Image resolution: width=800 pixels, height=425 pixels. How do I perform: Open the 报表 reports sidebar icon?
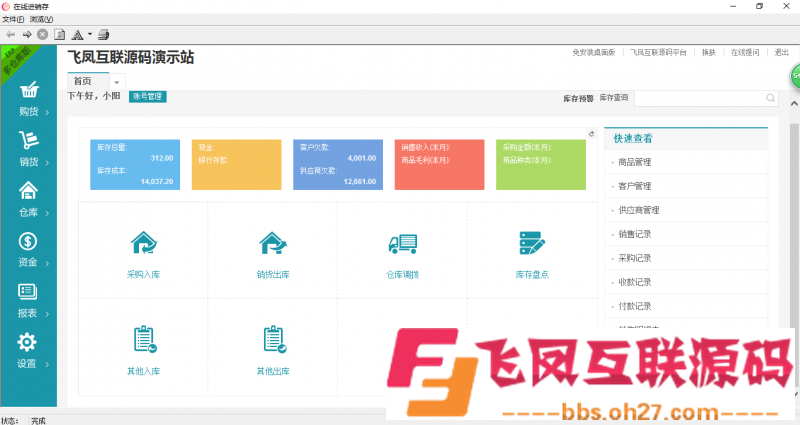(x=27, y=291)
